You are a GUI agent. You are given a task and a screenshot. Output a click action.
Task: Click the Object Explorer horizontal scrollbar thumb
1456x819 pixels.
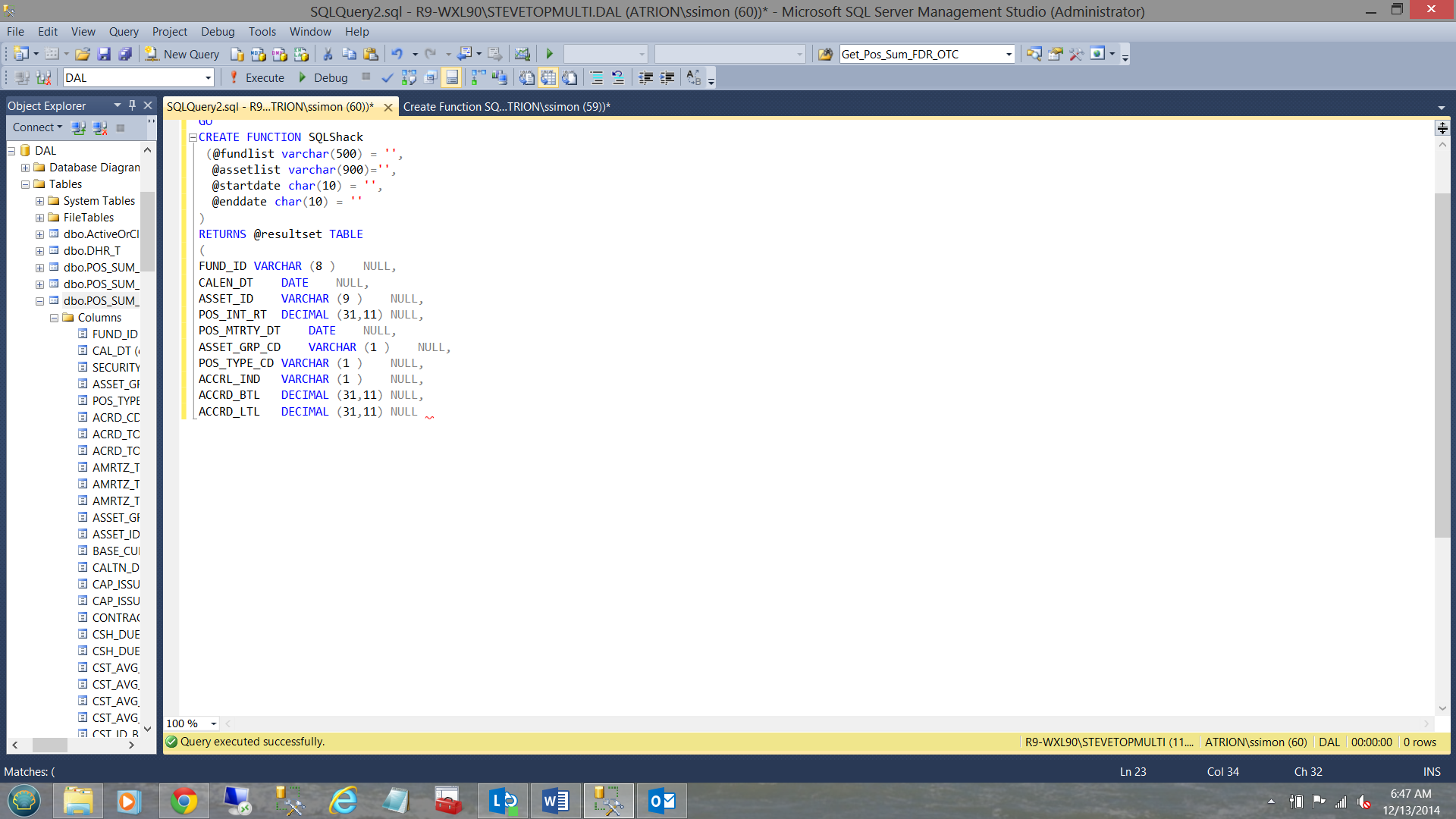[50, 745]
